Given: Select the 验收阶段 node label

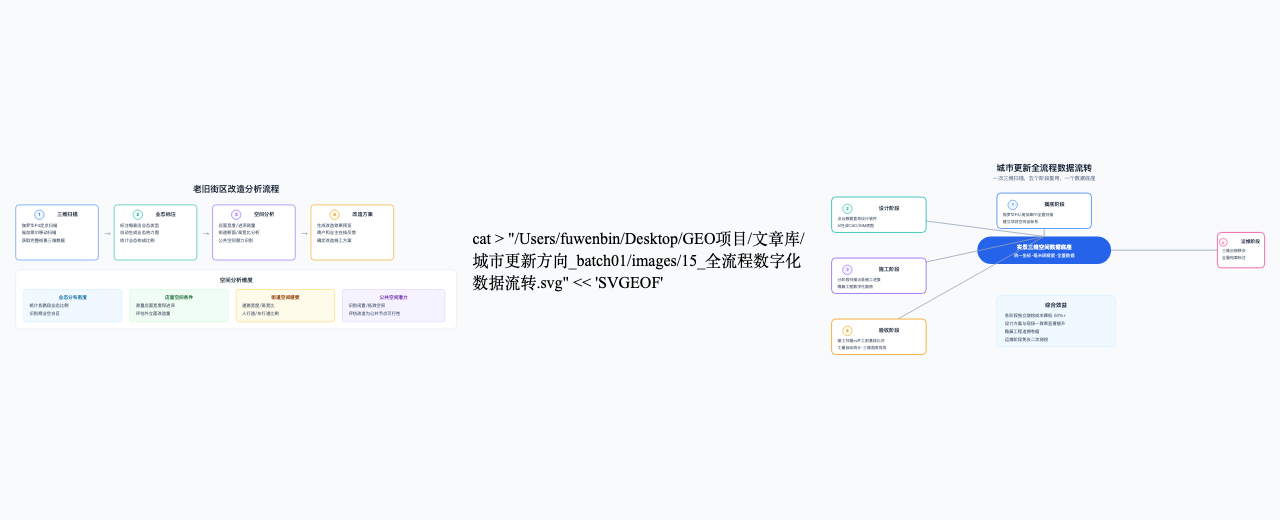Looking at the screenshot, I should click(889, 330).
